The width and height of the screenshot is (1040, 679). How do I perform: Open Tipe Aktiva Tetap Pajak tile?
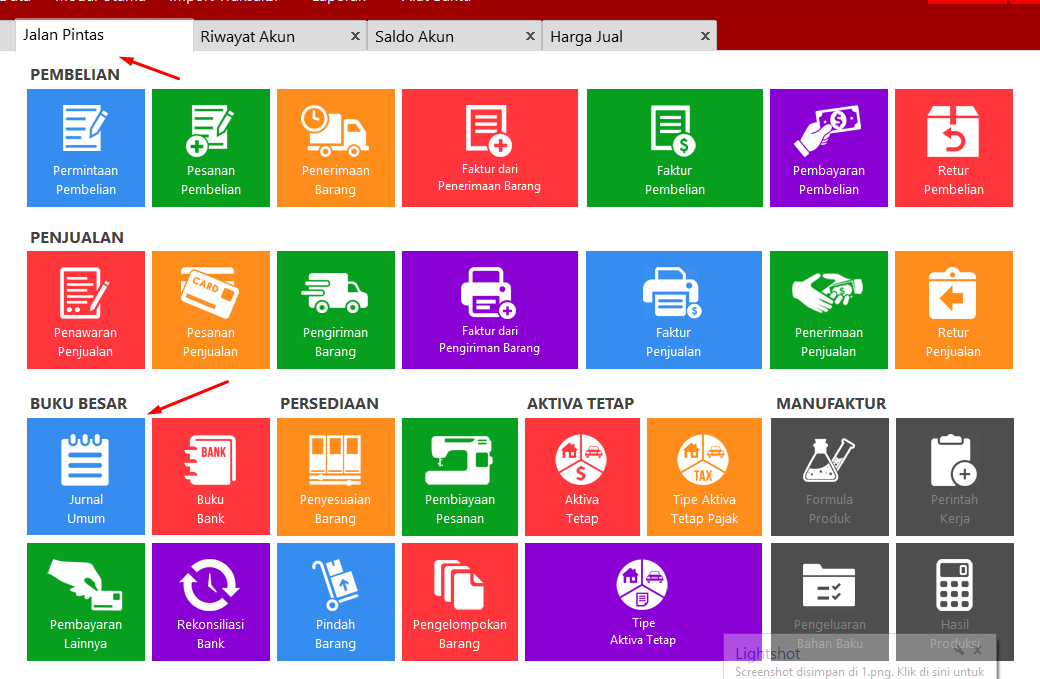[704, 476]
